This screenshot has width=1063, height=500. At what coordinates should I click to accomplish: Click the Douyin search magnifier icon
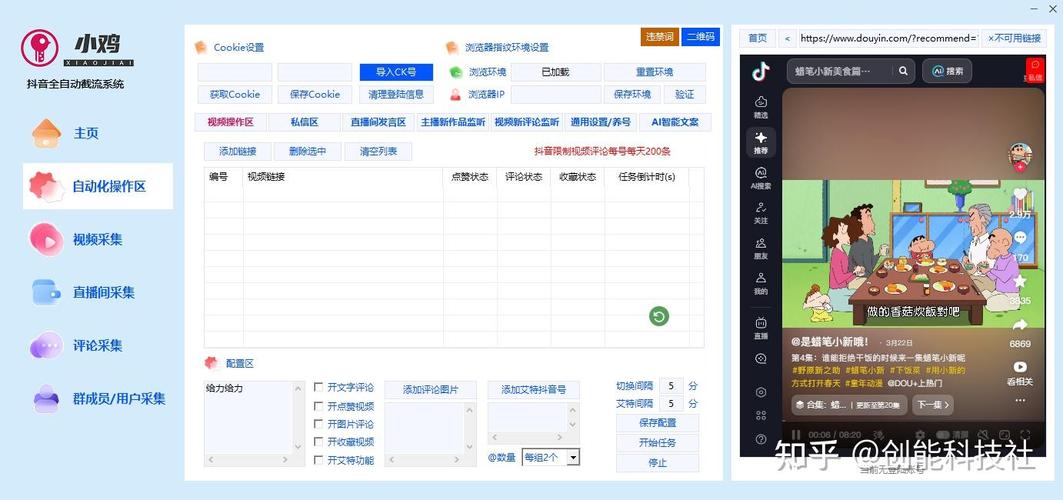903,71
